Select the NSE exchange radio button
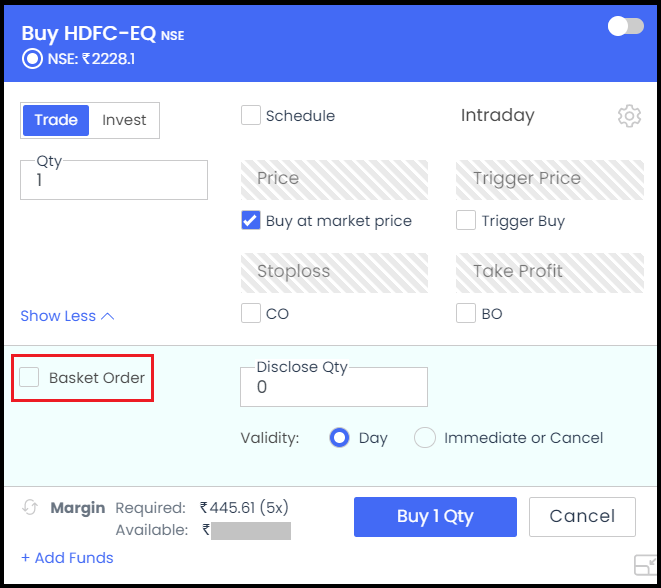 [32, 59]
